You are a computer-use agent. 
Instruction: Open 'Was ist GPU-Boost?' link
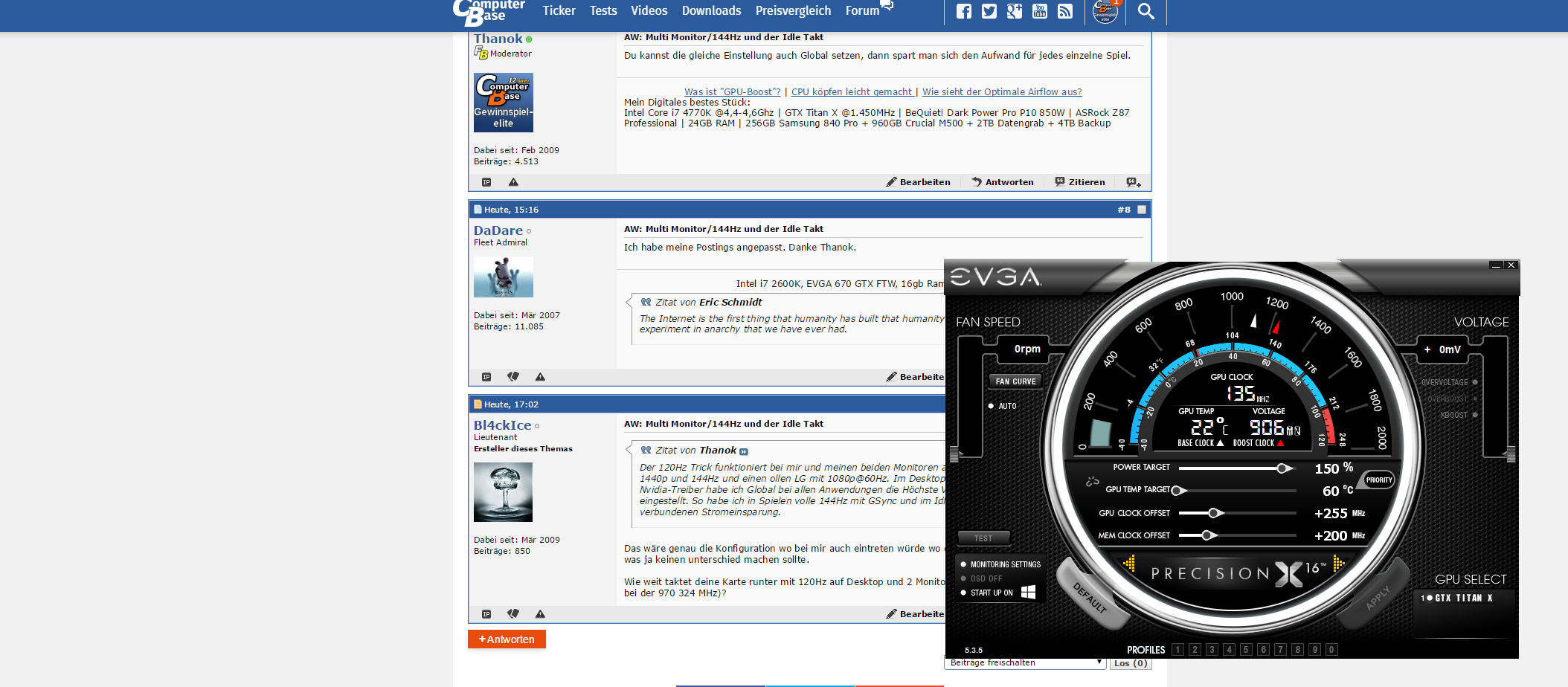(x=733, y=92)
